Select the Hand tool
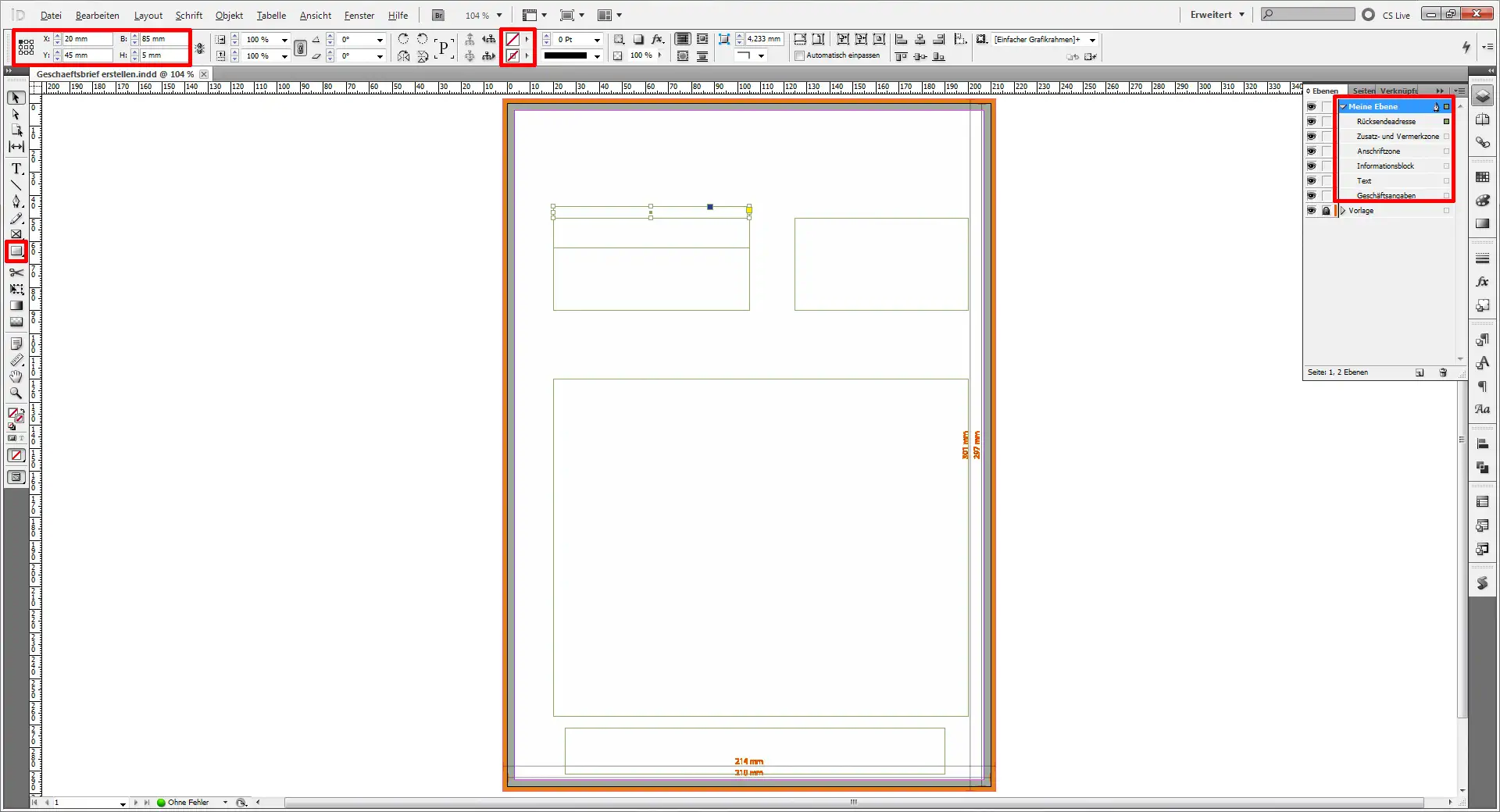Viewport: 1500px width, 812px height. coord(16,377)
